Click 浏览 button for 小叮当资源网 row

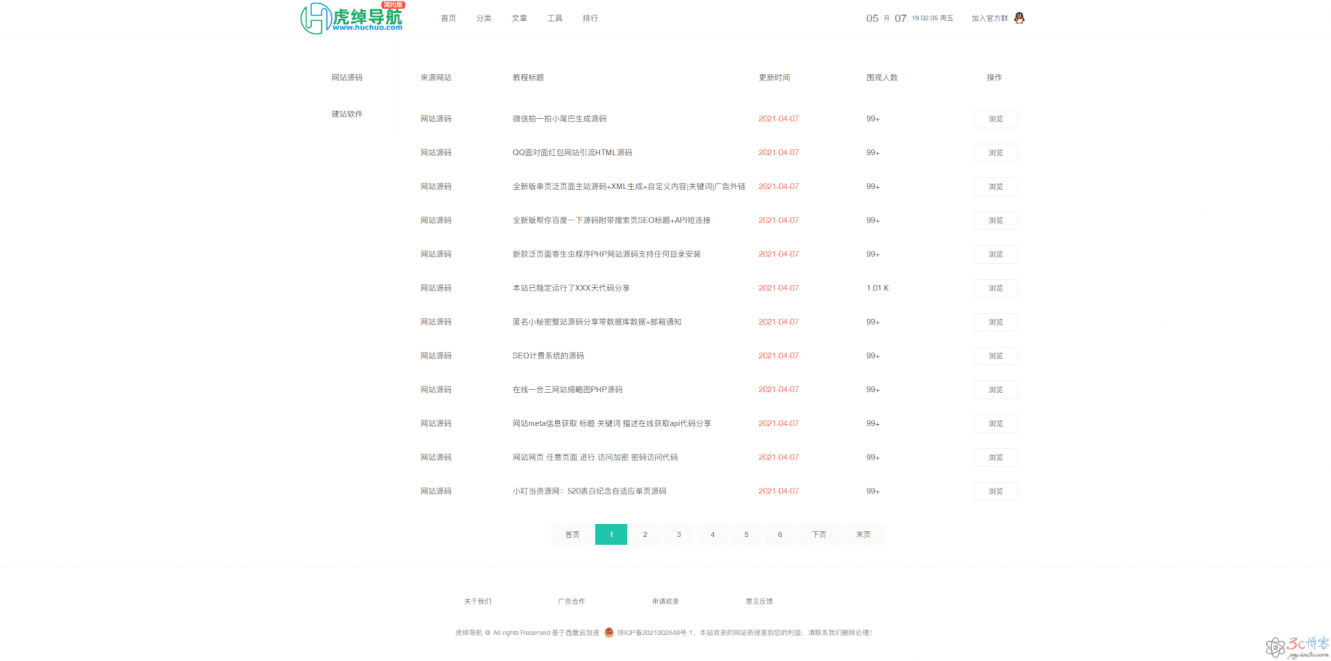(x=995, y=491)
